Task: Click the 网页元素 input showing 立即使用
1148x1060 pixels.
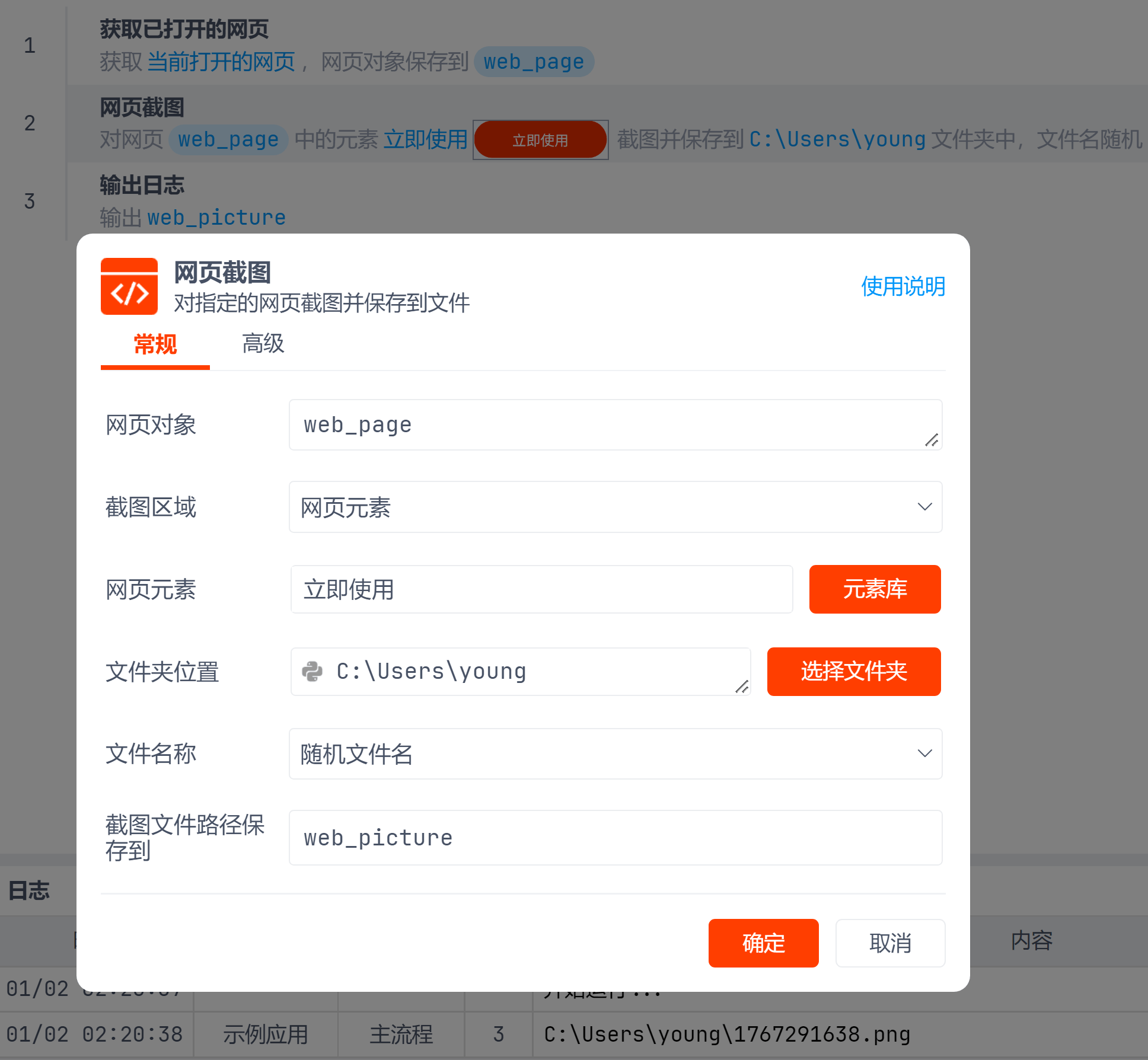Action: tap(541, 589)
